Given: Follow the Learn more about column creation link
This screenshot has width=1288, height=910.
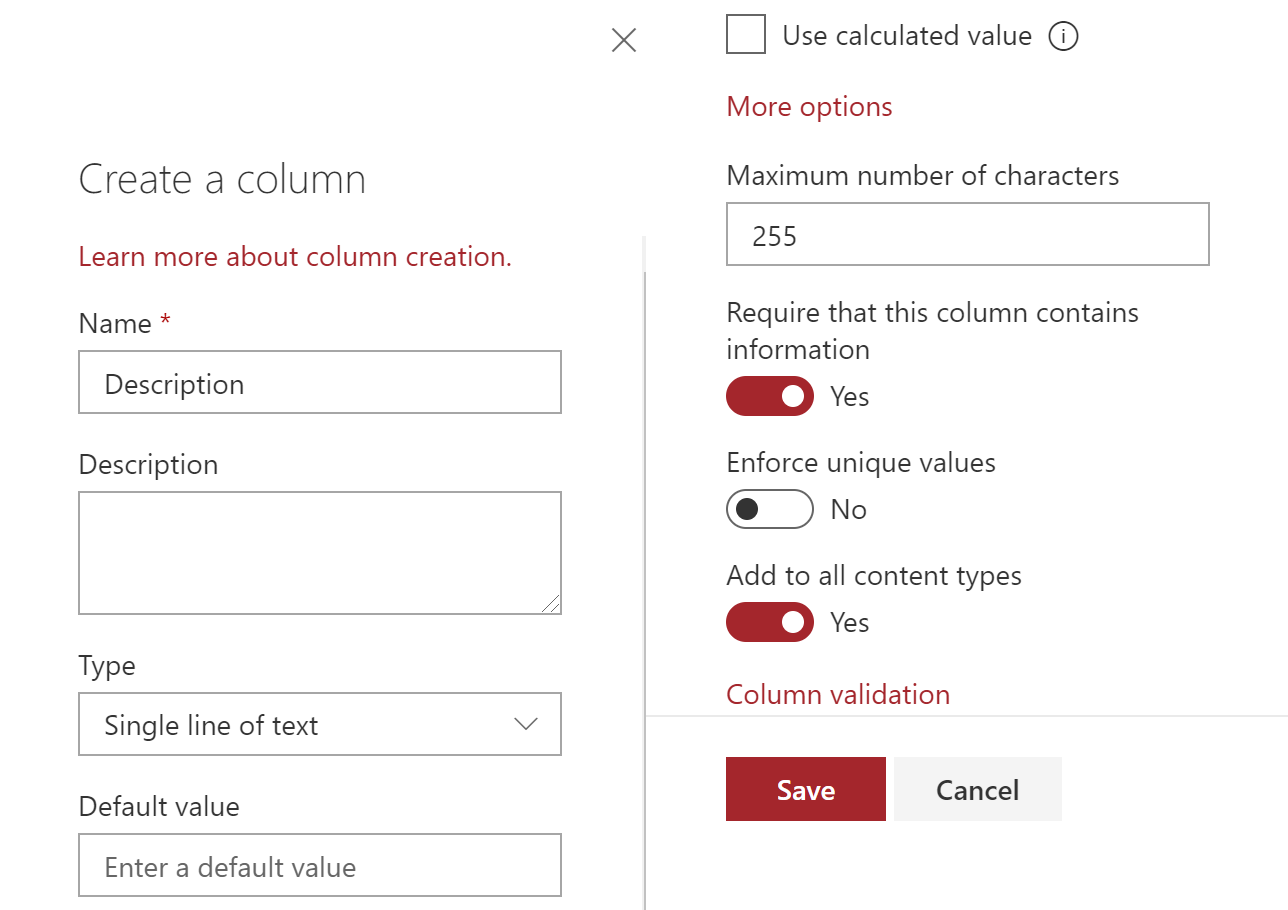Looking at the screenshot, I should coord(296,256).
